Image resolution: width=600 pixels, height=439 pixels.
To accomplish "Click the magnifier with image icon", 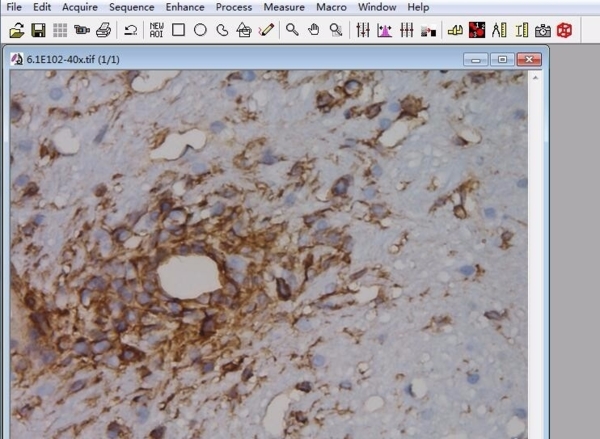I will click(x=336, y=30).
